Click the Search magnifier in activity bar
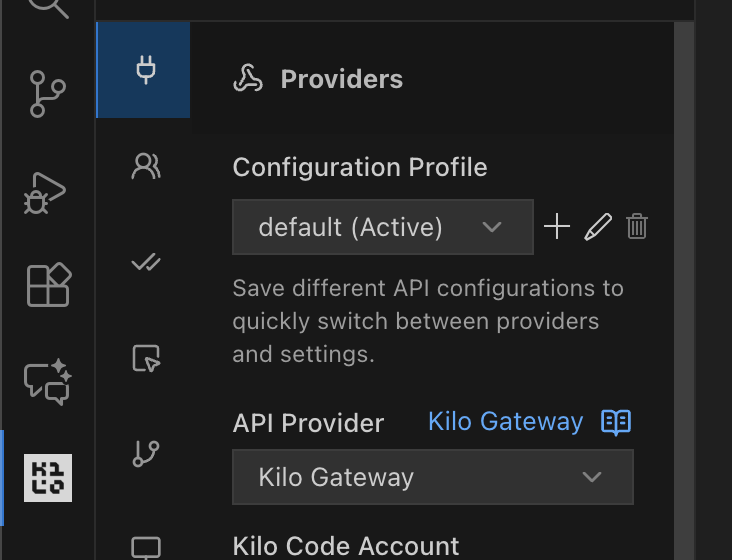 [x=47, y=8]
